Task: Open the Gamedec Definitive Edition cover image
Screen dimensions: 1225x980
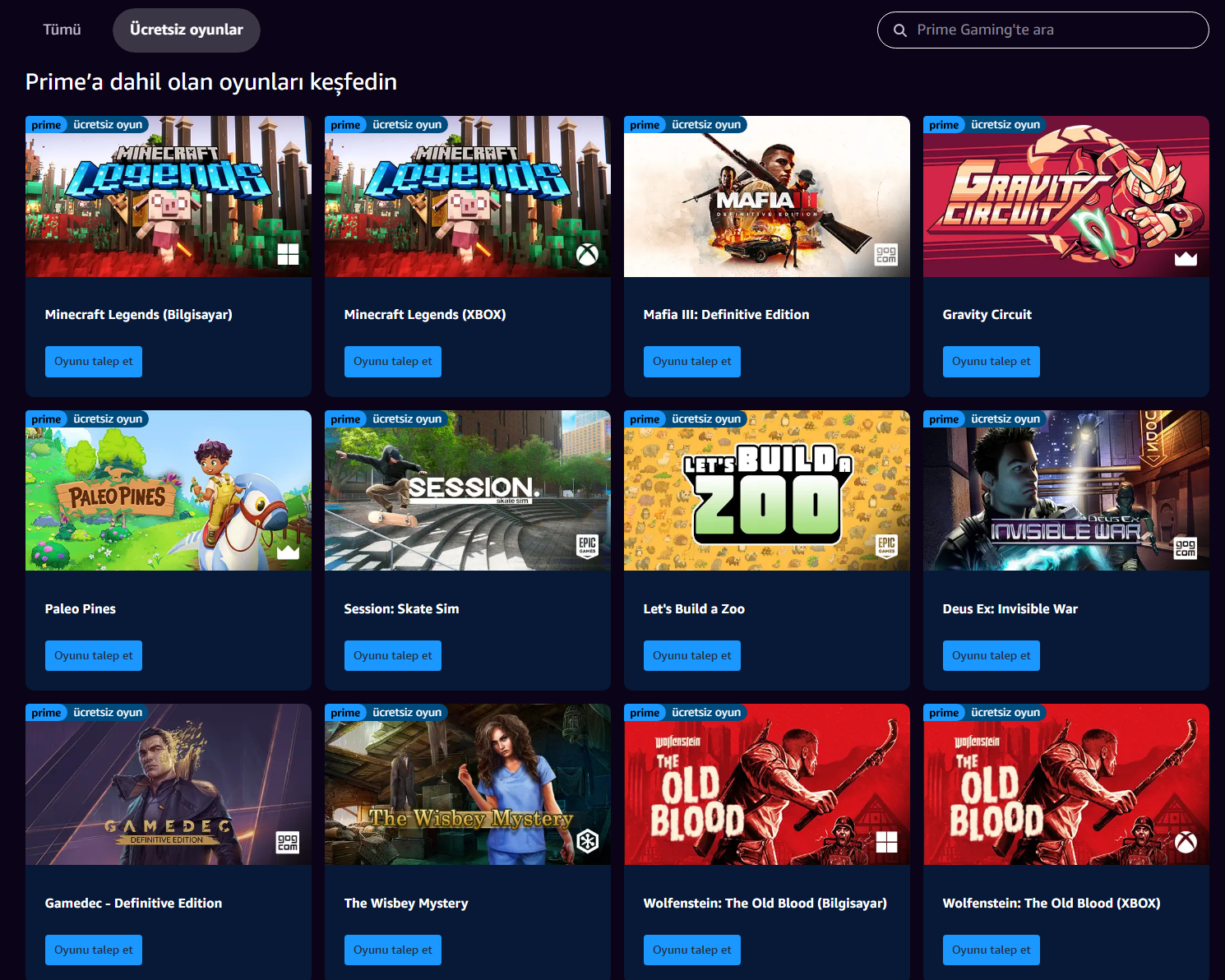Action: point(169,784)
